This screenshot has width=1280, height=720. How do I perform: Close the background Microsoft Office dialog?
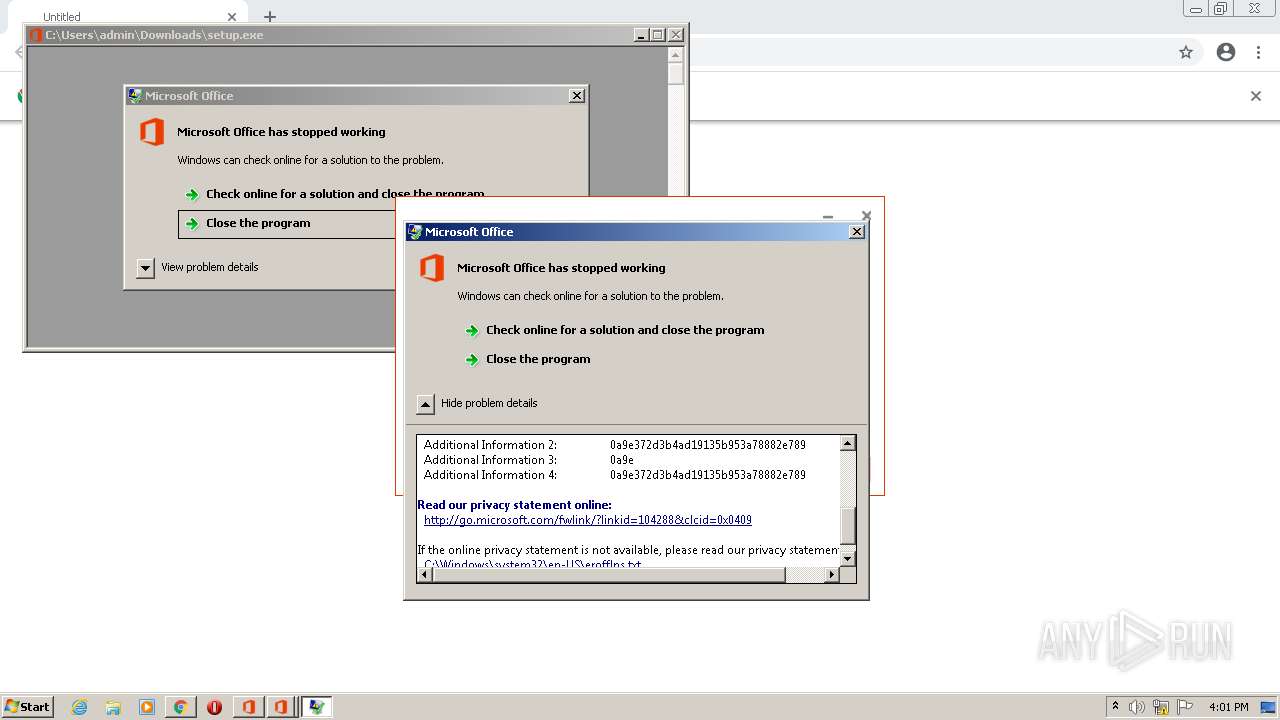(576, 96)
